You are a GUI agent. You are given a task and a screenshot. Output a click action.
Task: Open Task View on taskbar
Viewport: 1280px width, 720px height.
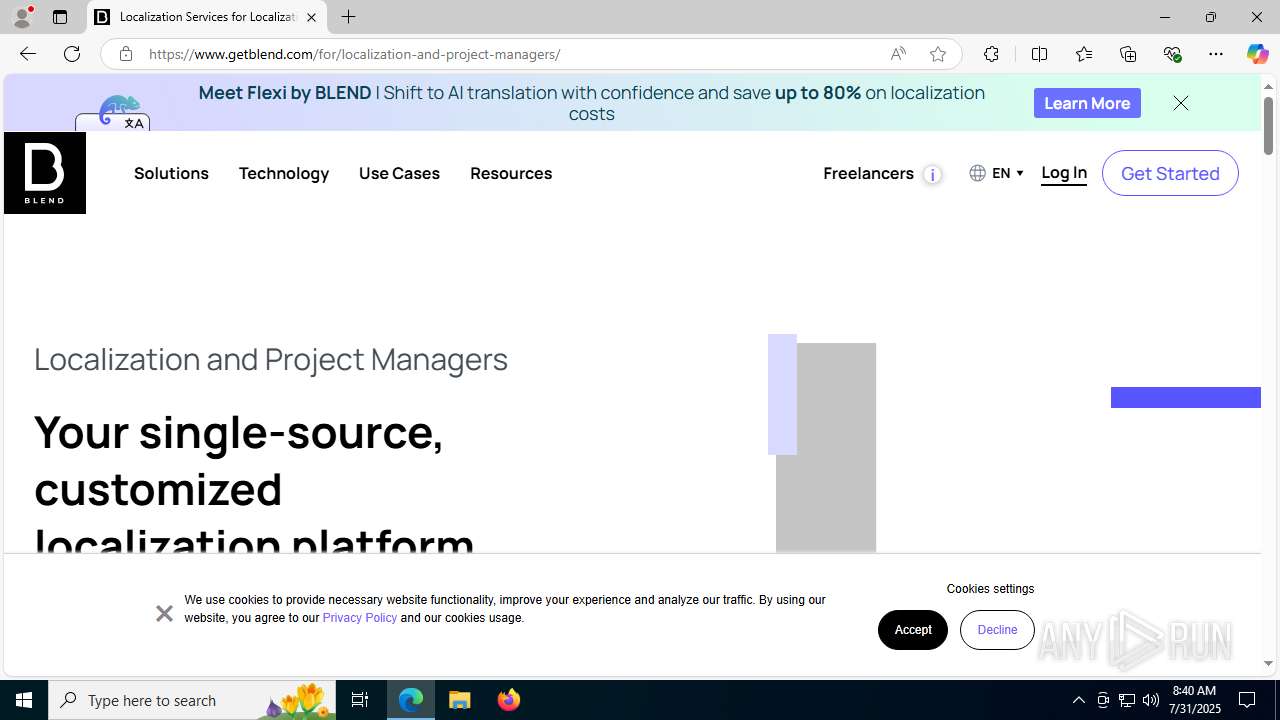360,700
